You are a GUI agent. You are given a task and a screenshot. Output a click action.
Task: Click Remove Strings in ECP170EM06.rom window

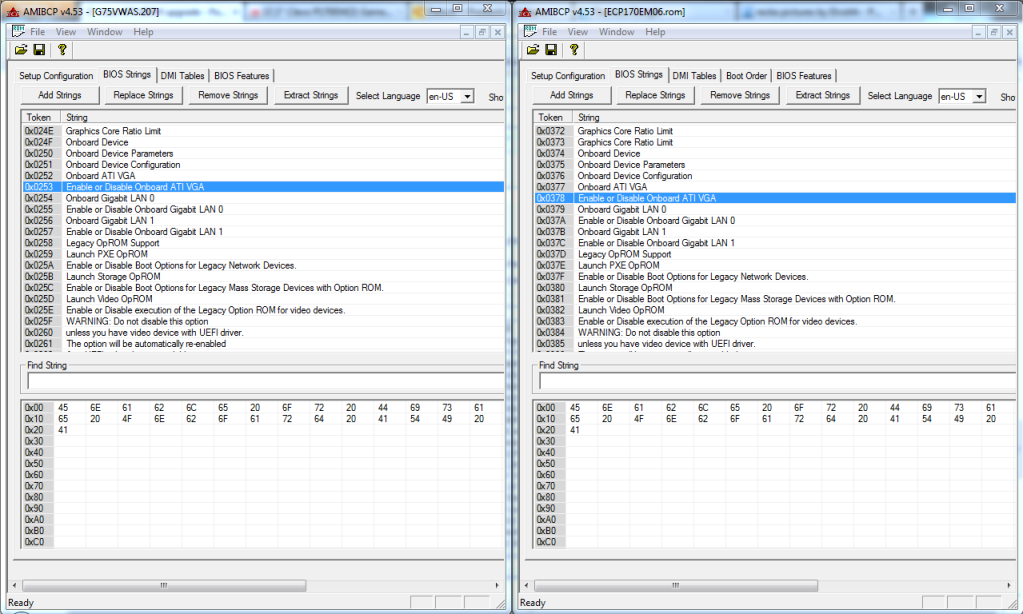(740, 95)
